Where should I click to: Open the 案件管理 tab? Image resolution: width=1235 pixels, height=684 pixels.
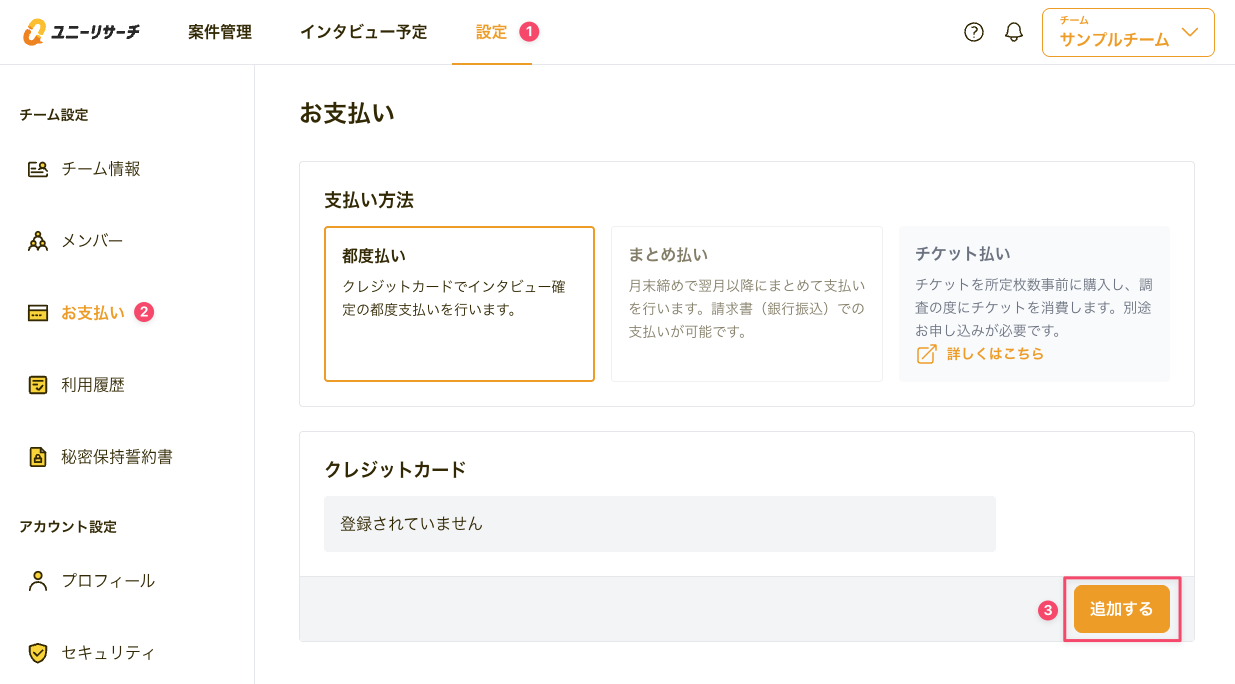tap(220, 32)
